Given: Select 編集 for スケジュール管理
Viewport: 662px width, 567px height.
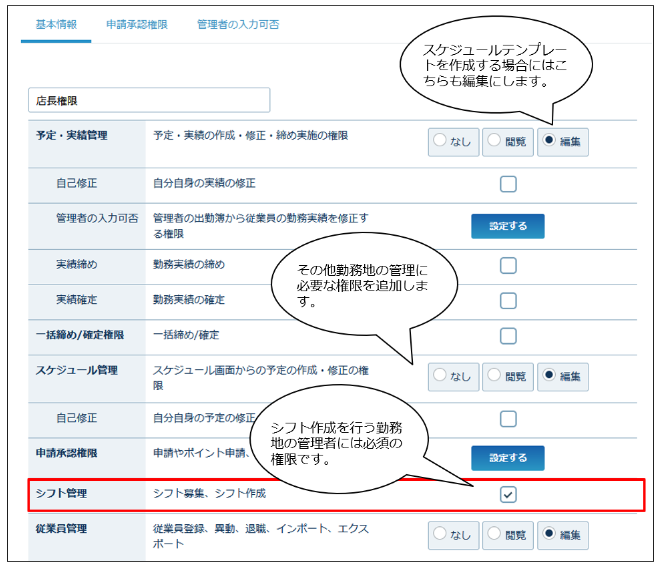Looking at the screenshot, I should 562,376.
